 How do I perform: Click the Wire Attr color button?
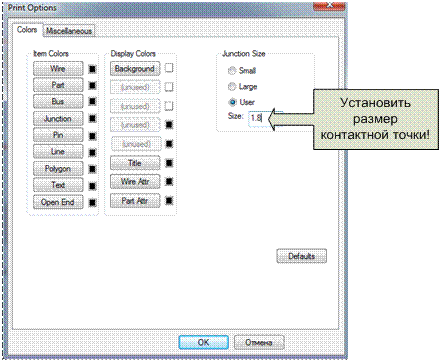coord(135,182)
